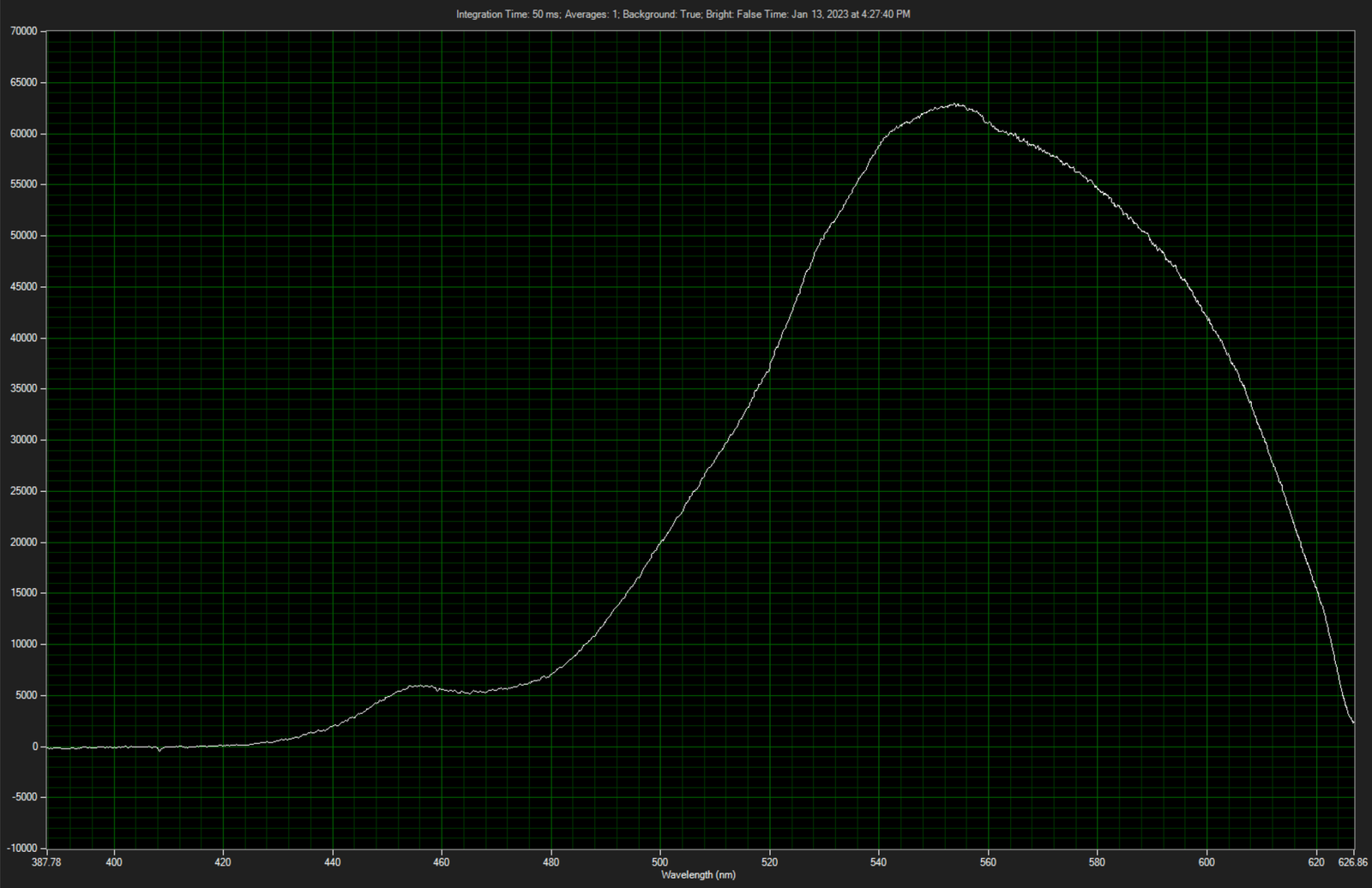
Task: Click the 65000 intensity tick label
Action: pos(23,83)
